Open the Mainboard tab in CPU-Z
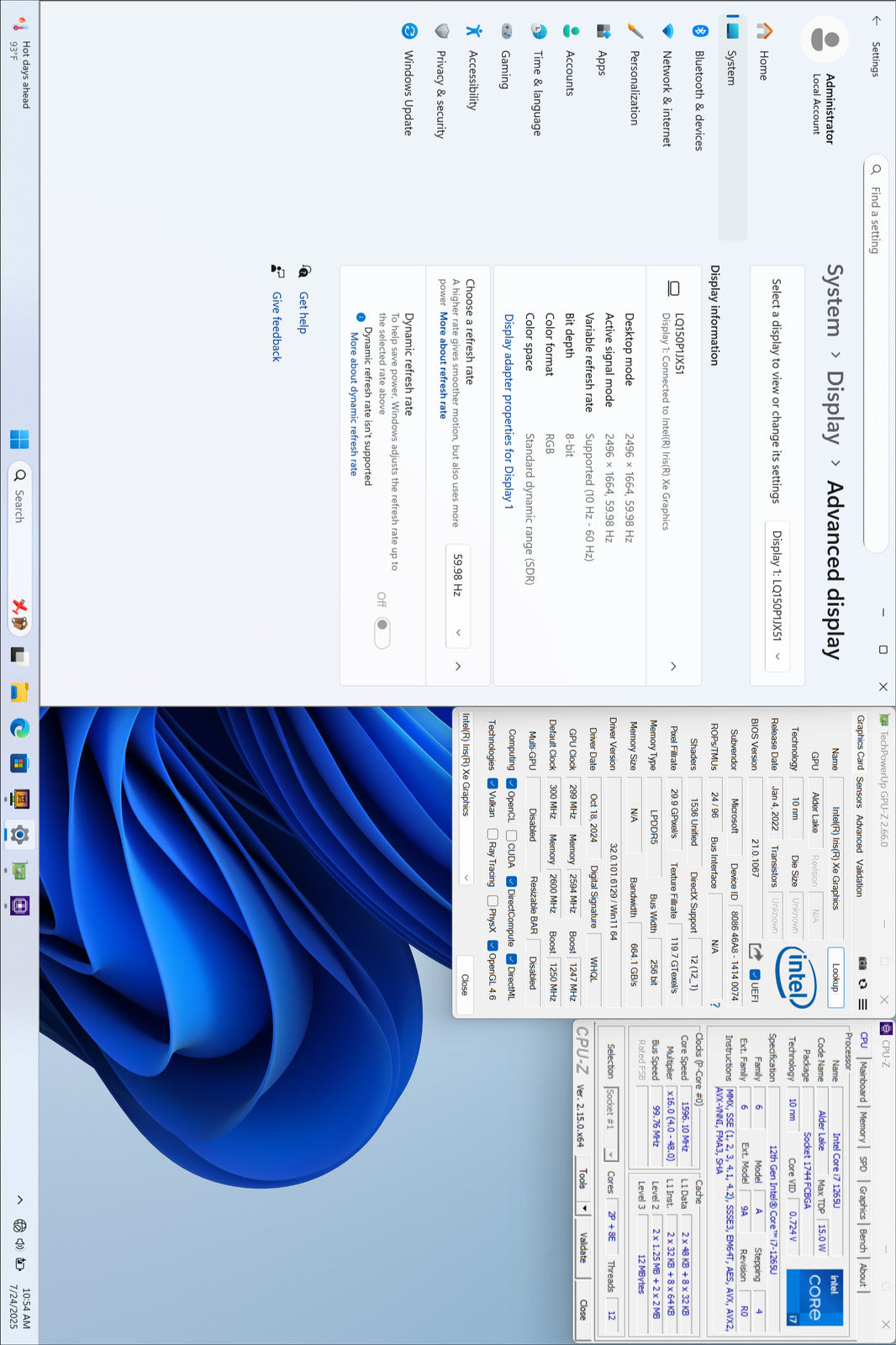This screenshot has width=896, height=1345. (862, 1080)
